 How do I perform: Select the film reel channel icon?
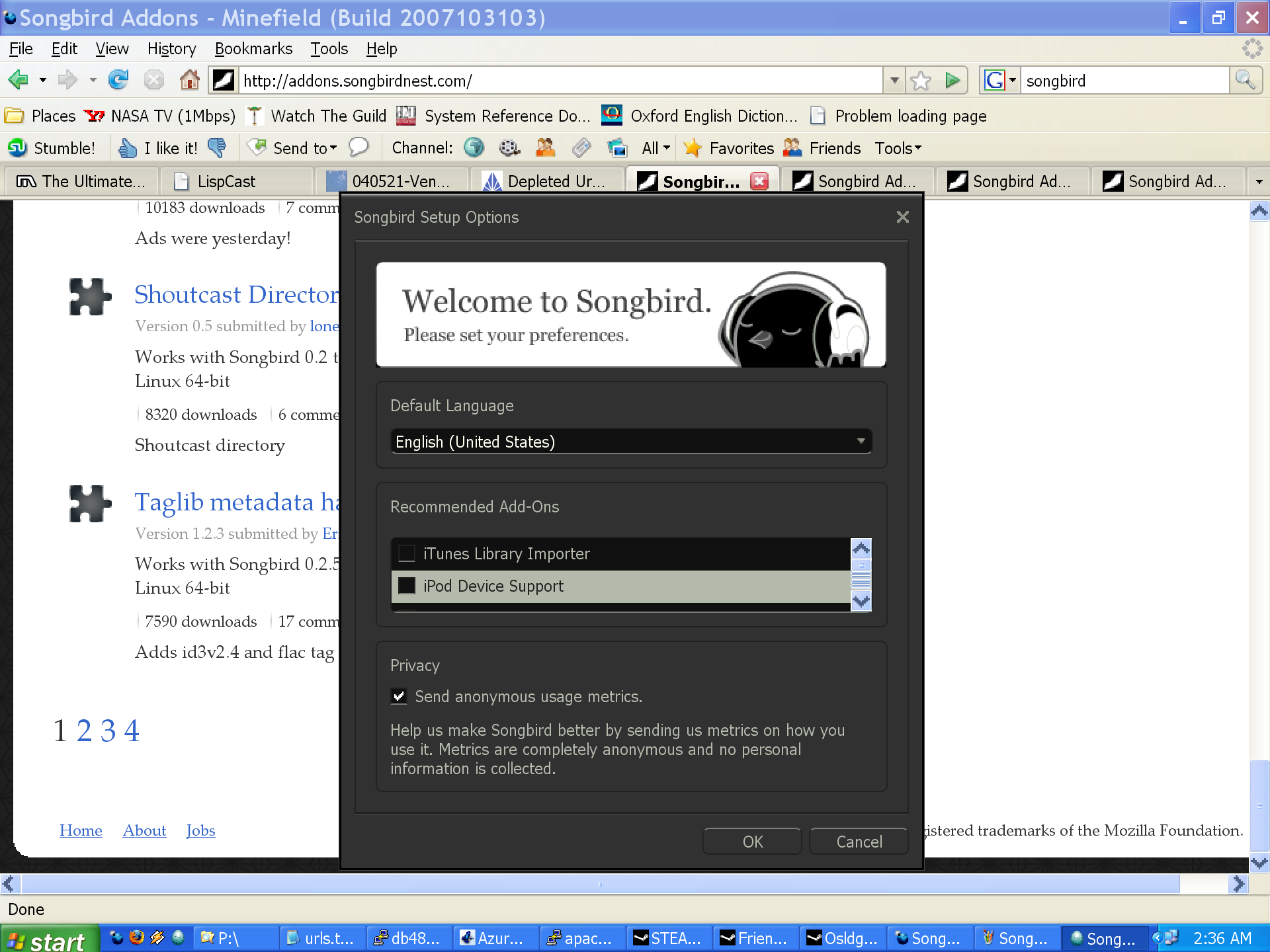tap(509, 147)
